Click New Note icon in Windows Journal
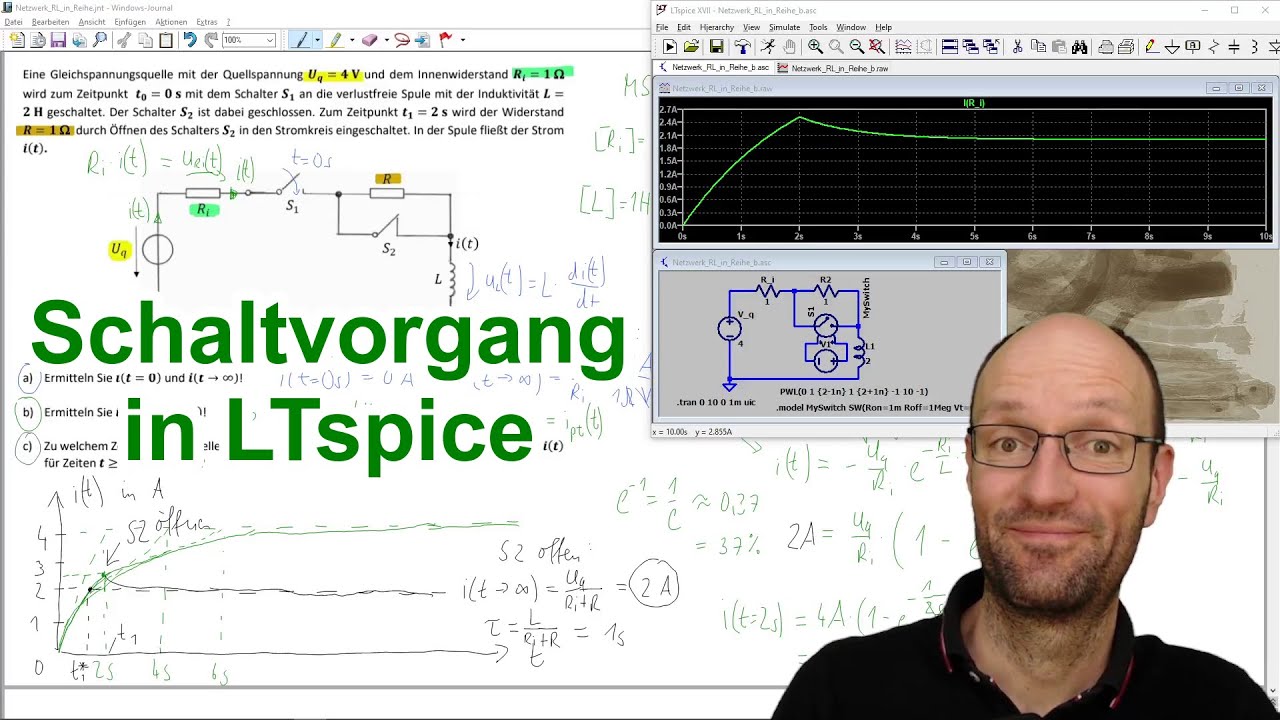Viewport: 1280px width, 720px height. click(17, 40)
